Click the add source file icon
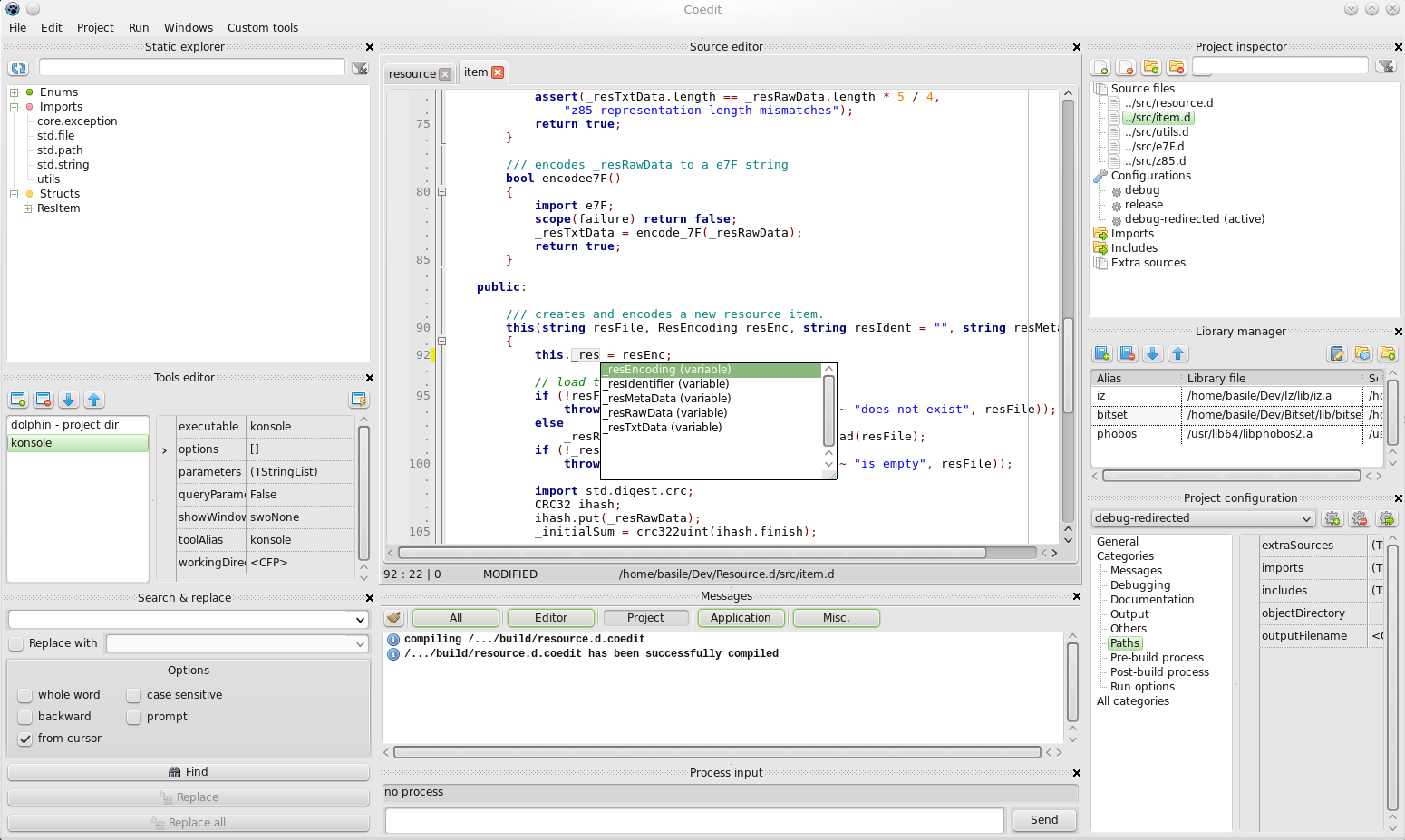 tap(1100, 67)
